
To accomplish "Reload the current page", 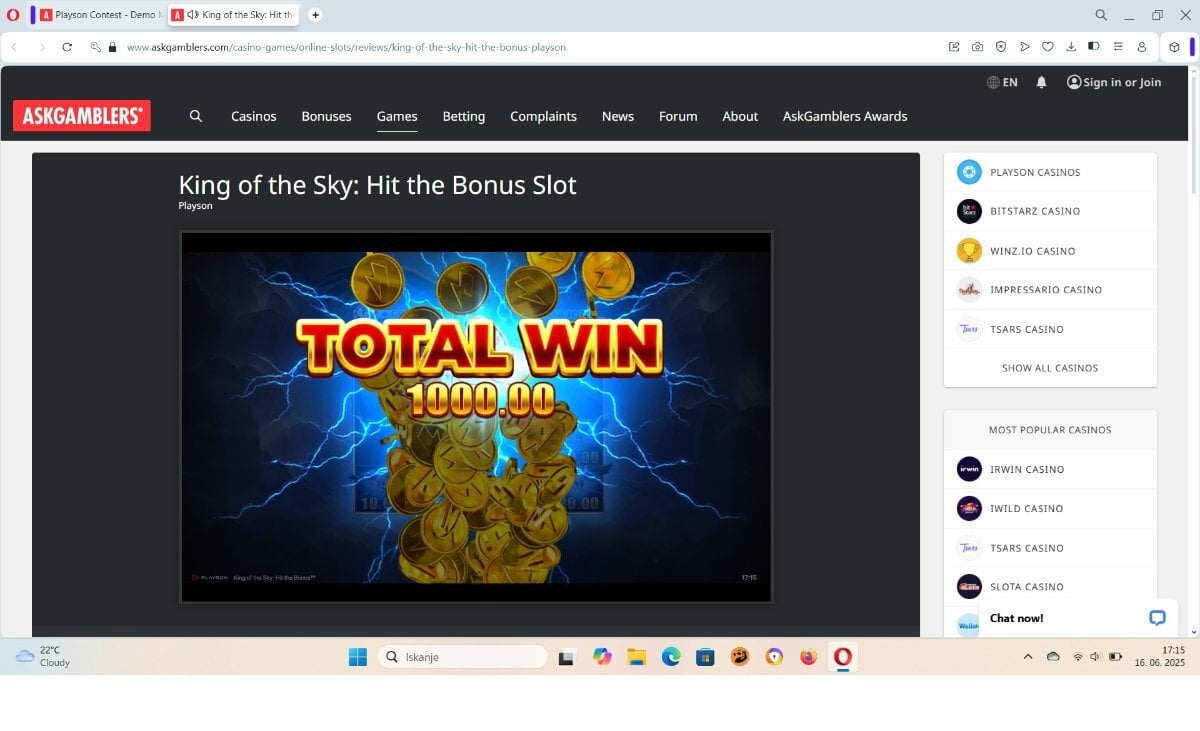I will pyautogui.click(x=67, y=47).
